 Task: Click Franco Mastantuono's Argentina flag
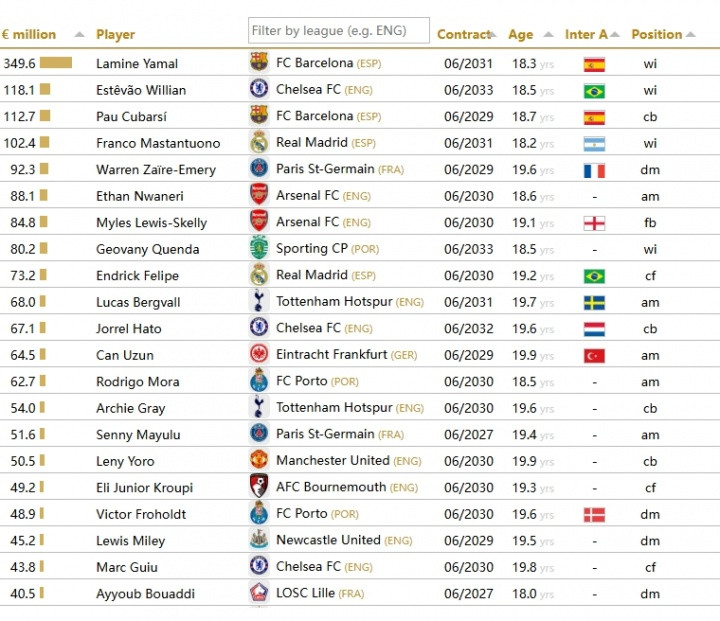[594, 143]
